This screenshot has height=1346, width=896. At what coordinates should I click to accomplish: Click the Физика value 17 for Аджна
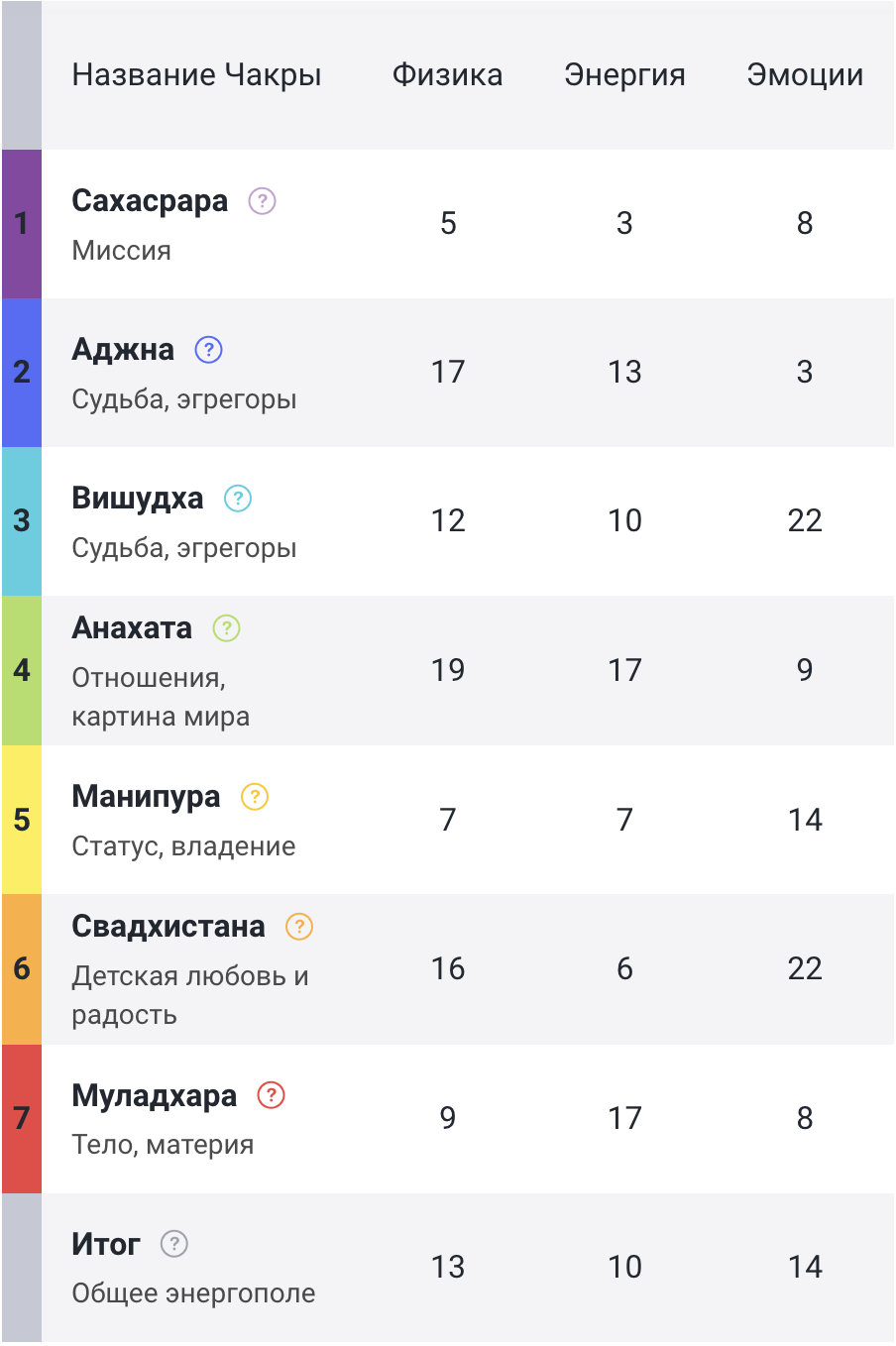point(448,373)
